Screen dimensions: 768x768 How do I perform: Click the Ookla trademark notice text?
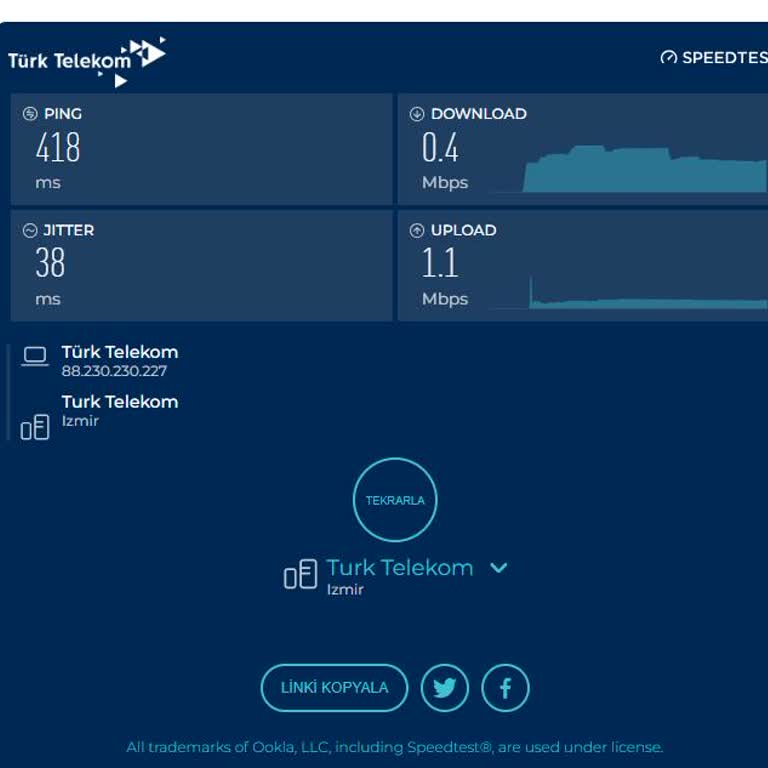(395, 747)
